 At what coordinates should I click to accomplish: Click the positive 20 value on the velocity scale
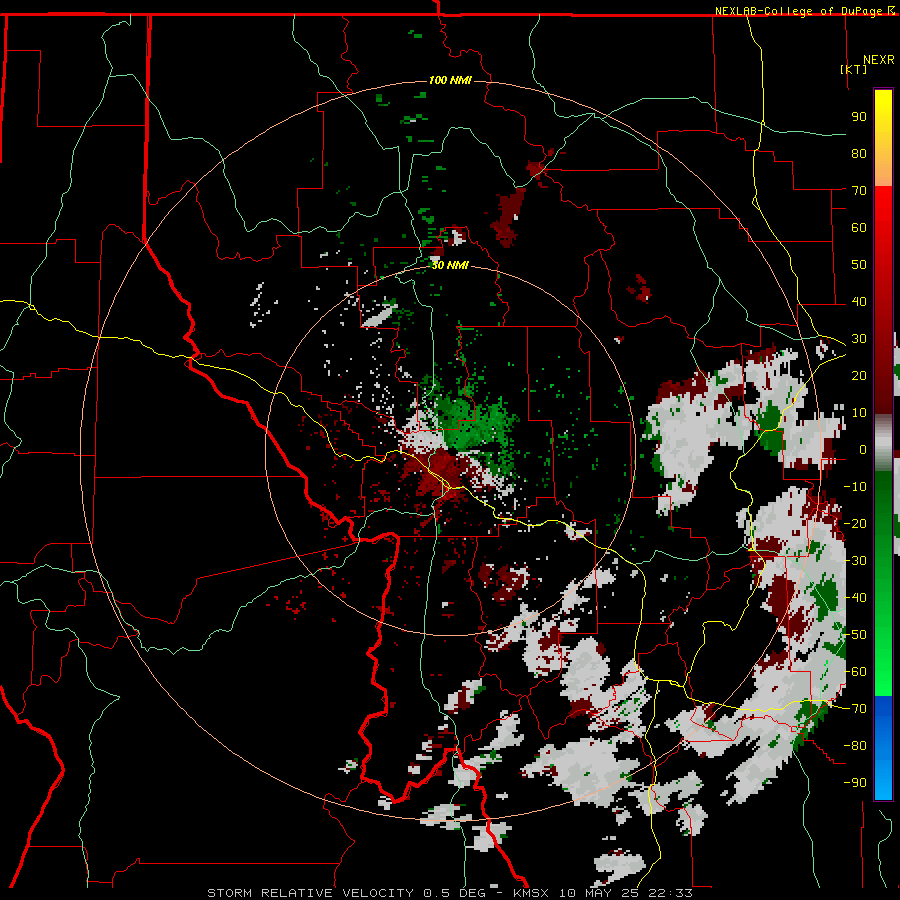[859, 375]
